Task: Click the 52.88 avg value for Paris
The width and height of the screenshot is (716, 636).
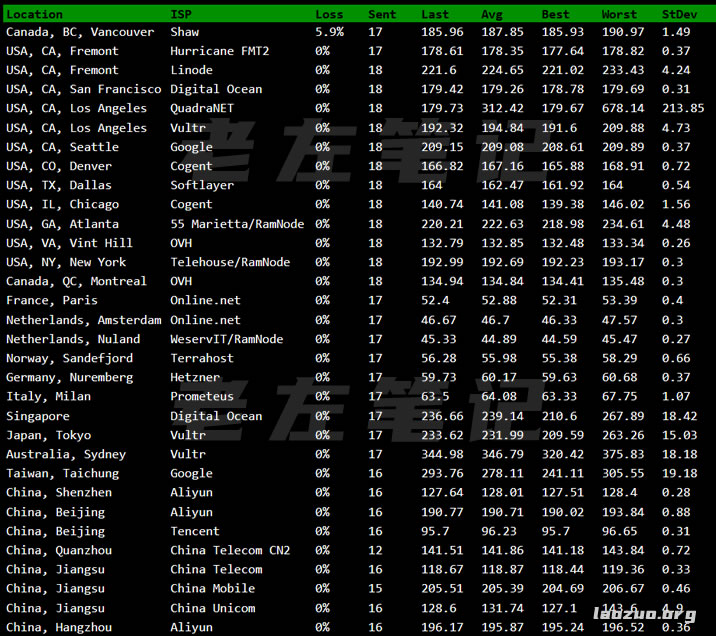Action: [x=499, y=301]
